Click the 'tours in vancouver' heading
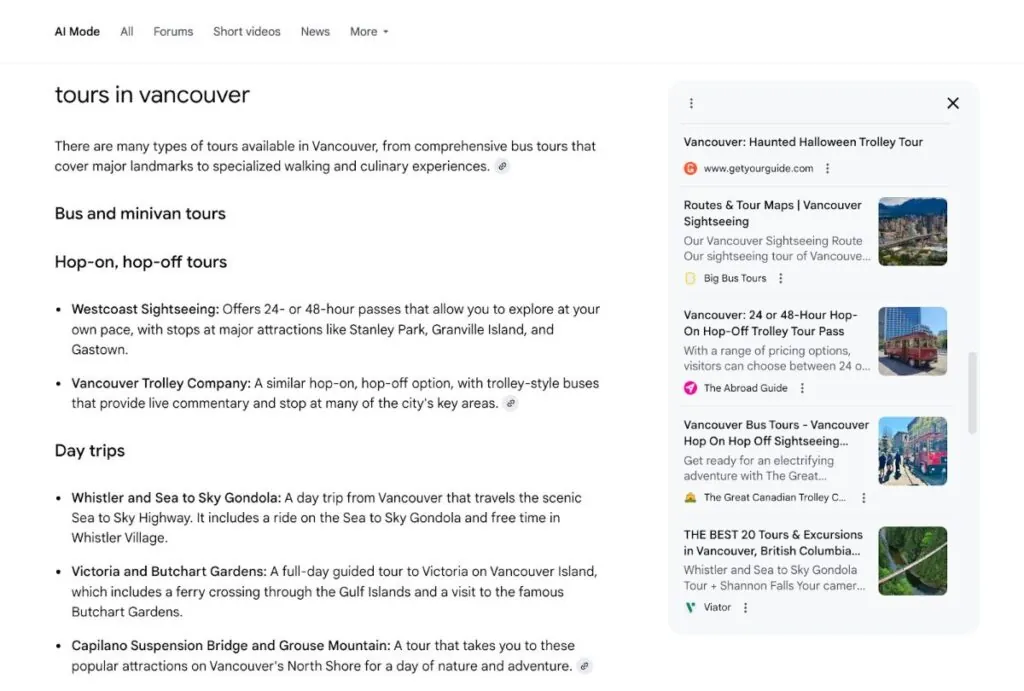1024x691 pixels. pos(152,95)
